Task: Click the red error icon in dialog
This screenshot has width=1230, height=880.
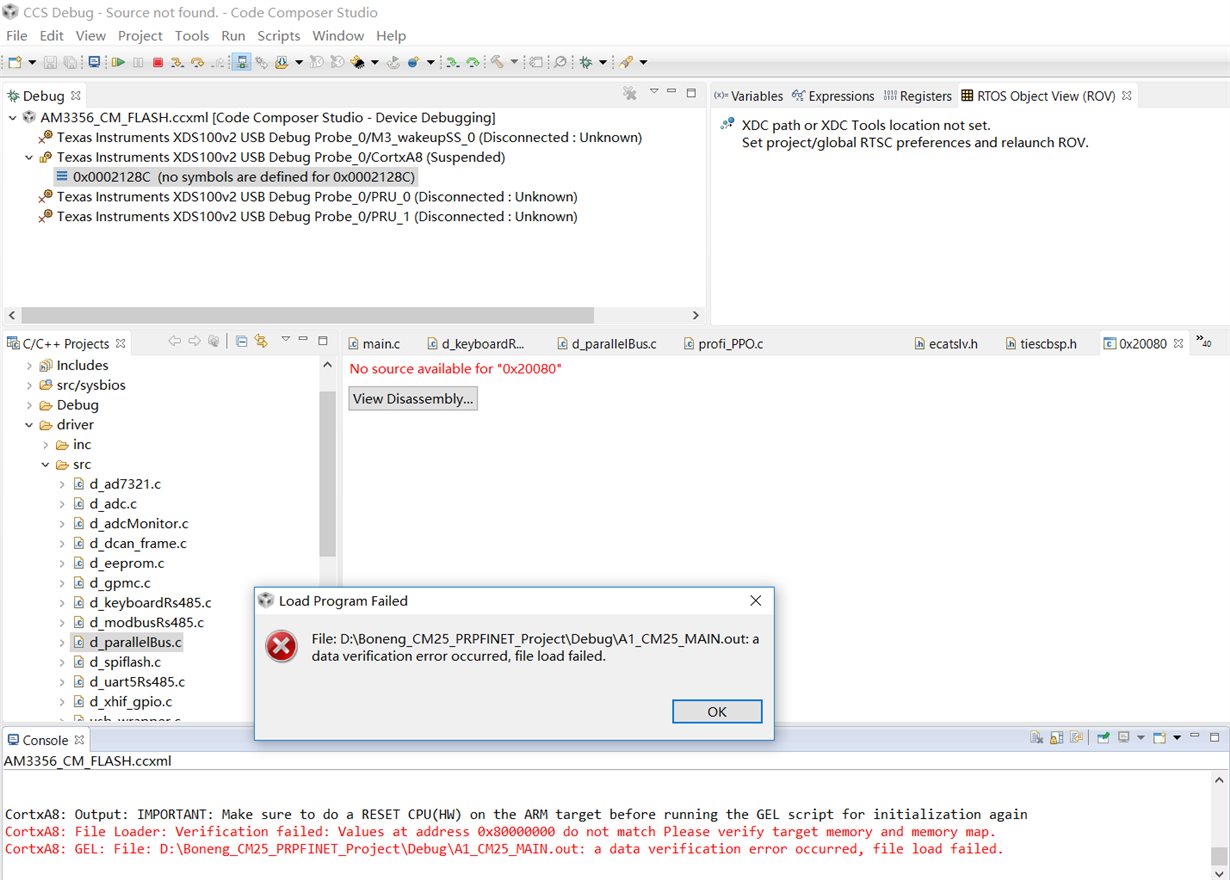Action: point(281,646)
